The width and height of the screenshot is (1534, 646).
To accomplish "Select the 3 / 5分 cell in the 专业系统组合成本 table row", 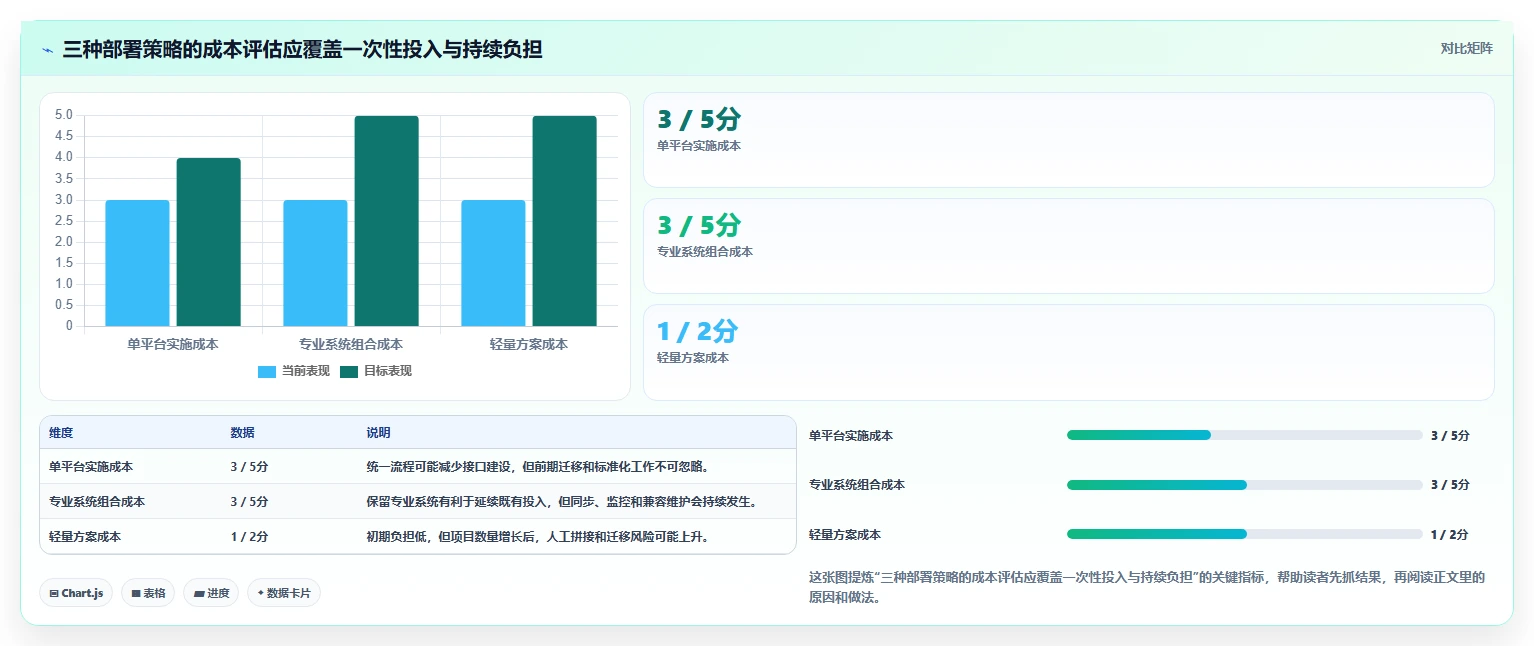I will 250,502.
